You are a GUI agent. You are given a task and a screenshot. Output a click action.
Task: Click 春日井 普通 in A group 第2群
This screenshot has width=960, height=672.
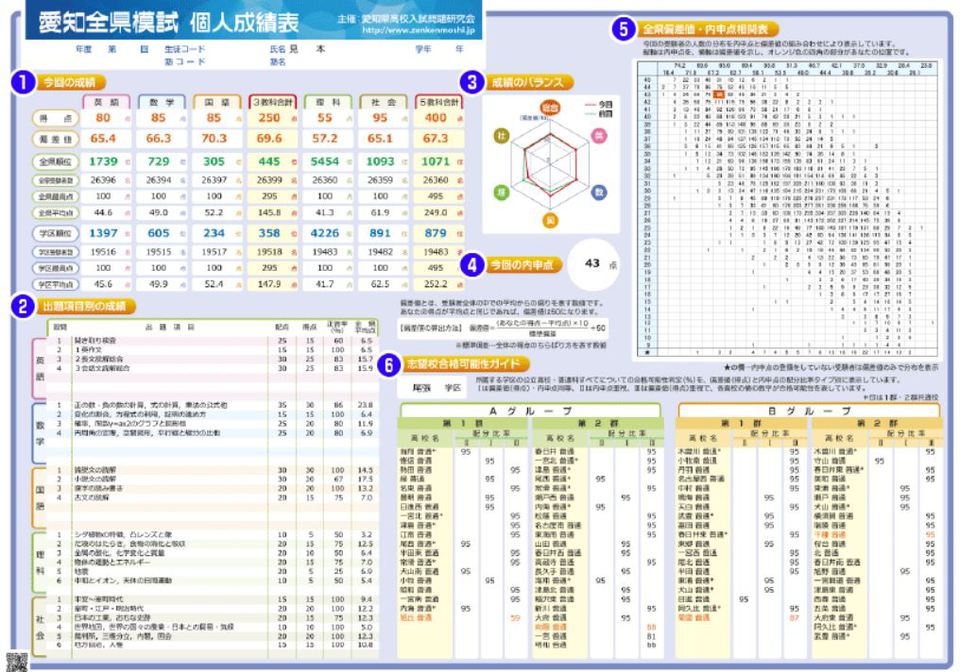(x=555, y=452)
